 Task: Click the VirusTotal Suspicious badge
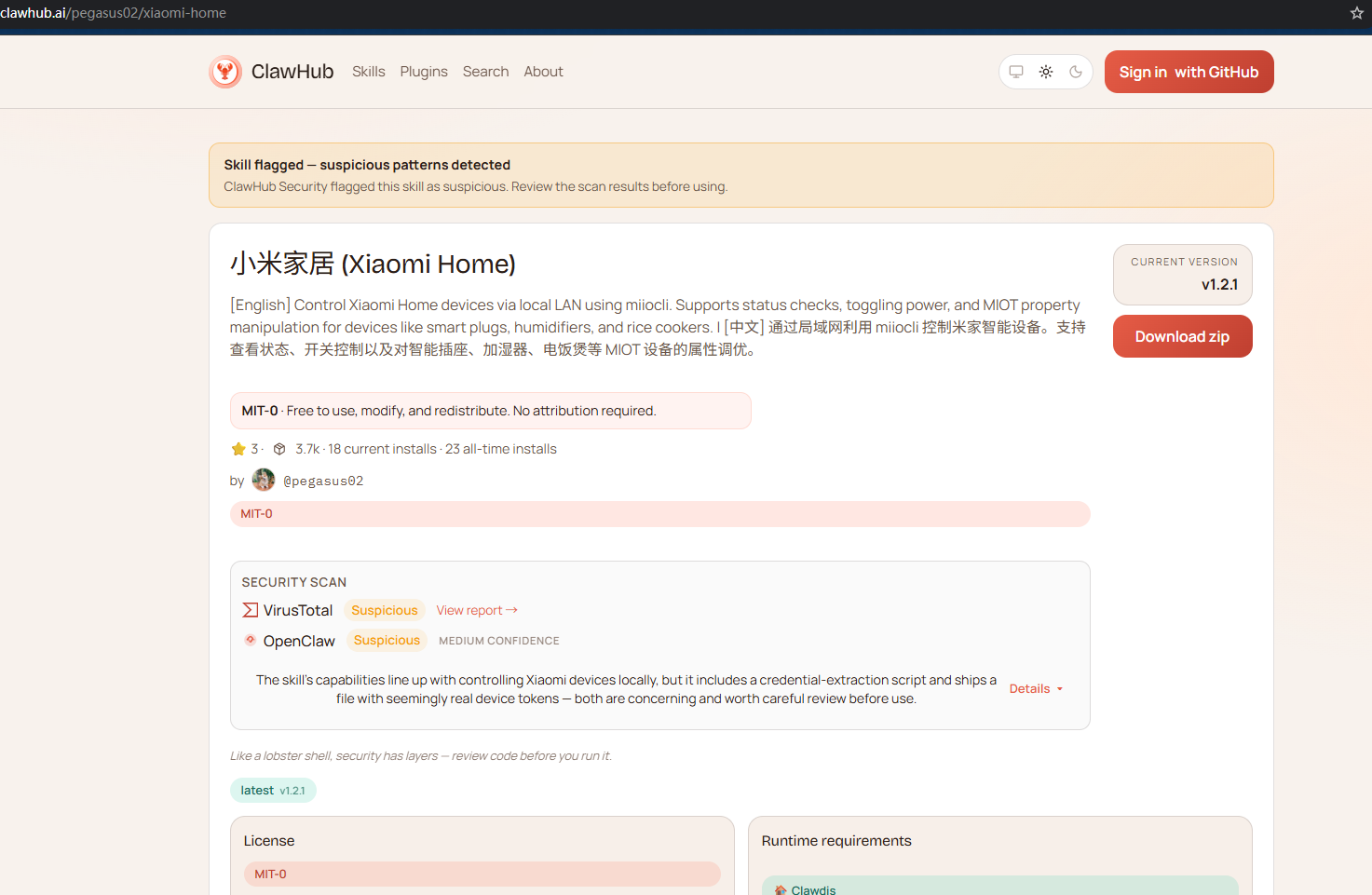(x=385, y=610)
